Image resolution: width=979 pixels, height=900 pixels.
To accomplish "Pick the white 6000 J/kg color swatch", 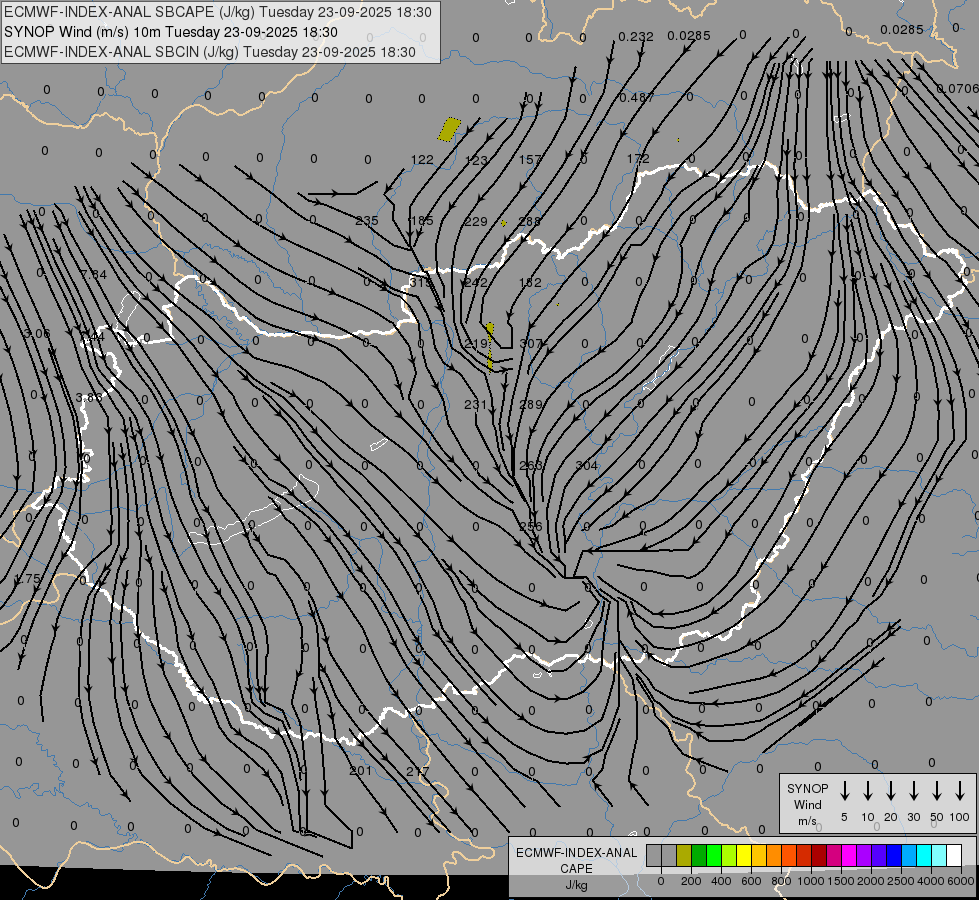I will coord(954,855).
